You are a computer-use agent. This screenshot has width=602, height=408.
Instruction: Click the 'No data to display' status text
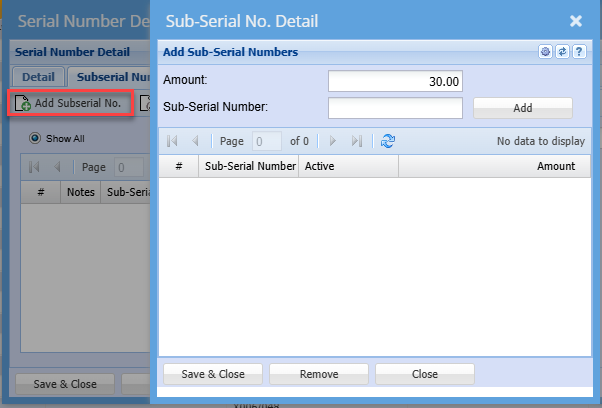[541, 141]
